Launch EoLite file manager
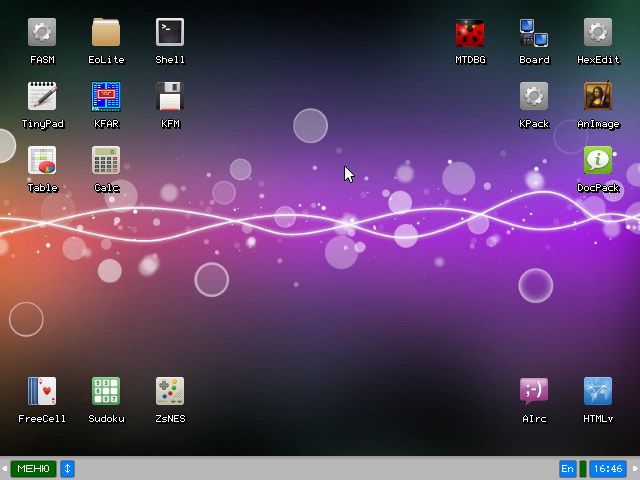Screen dimensions: 640x480 pos(106,33)
